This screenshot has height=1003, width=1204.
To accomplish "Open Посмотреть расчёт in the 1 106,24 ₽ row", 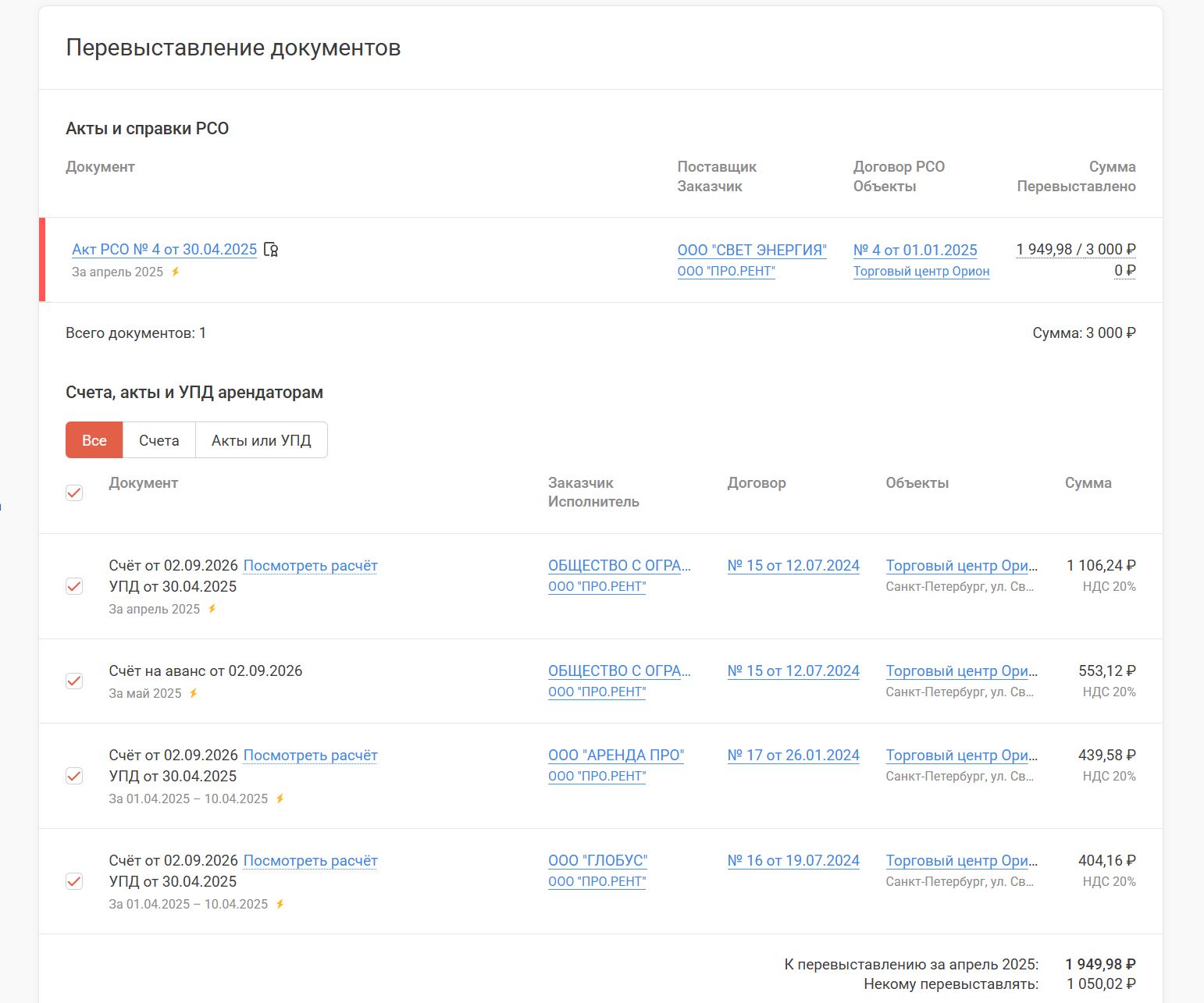I will point(311,566).
